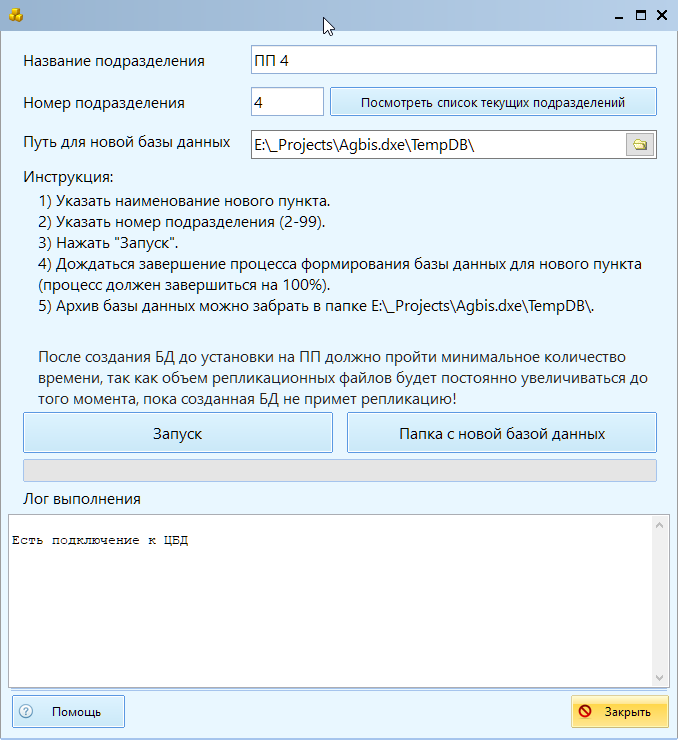Click the log scrollbar up arrow

(659, 525)
